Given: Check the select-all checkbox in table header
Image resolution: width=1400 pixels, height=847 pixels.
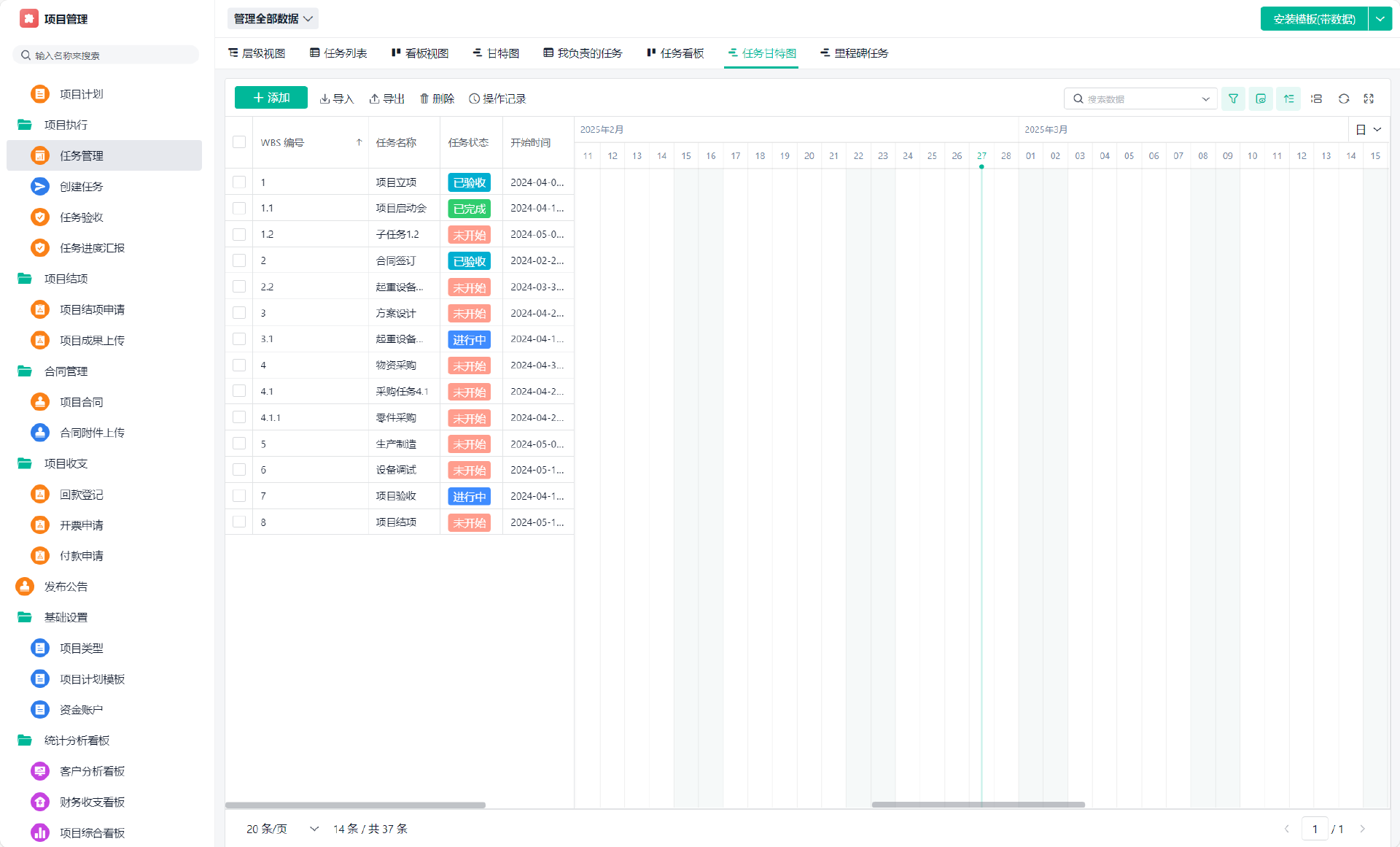Looking at the screenshot, I should click(x=239, y=142).
